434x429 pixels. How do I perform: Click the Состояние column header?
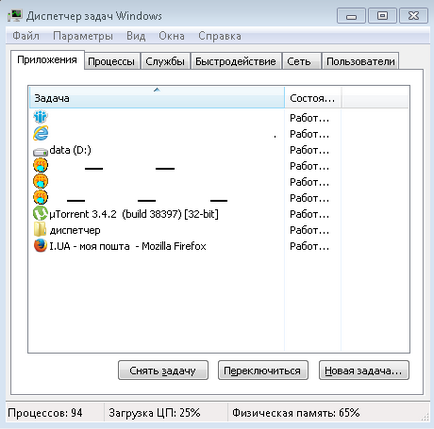point(313,98)
